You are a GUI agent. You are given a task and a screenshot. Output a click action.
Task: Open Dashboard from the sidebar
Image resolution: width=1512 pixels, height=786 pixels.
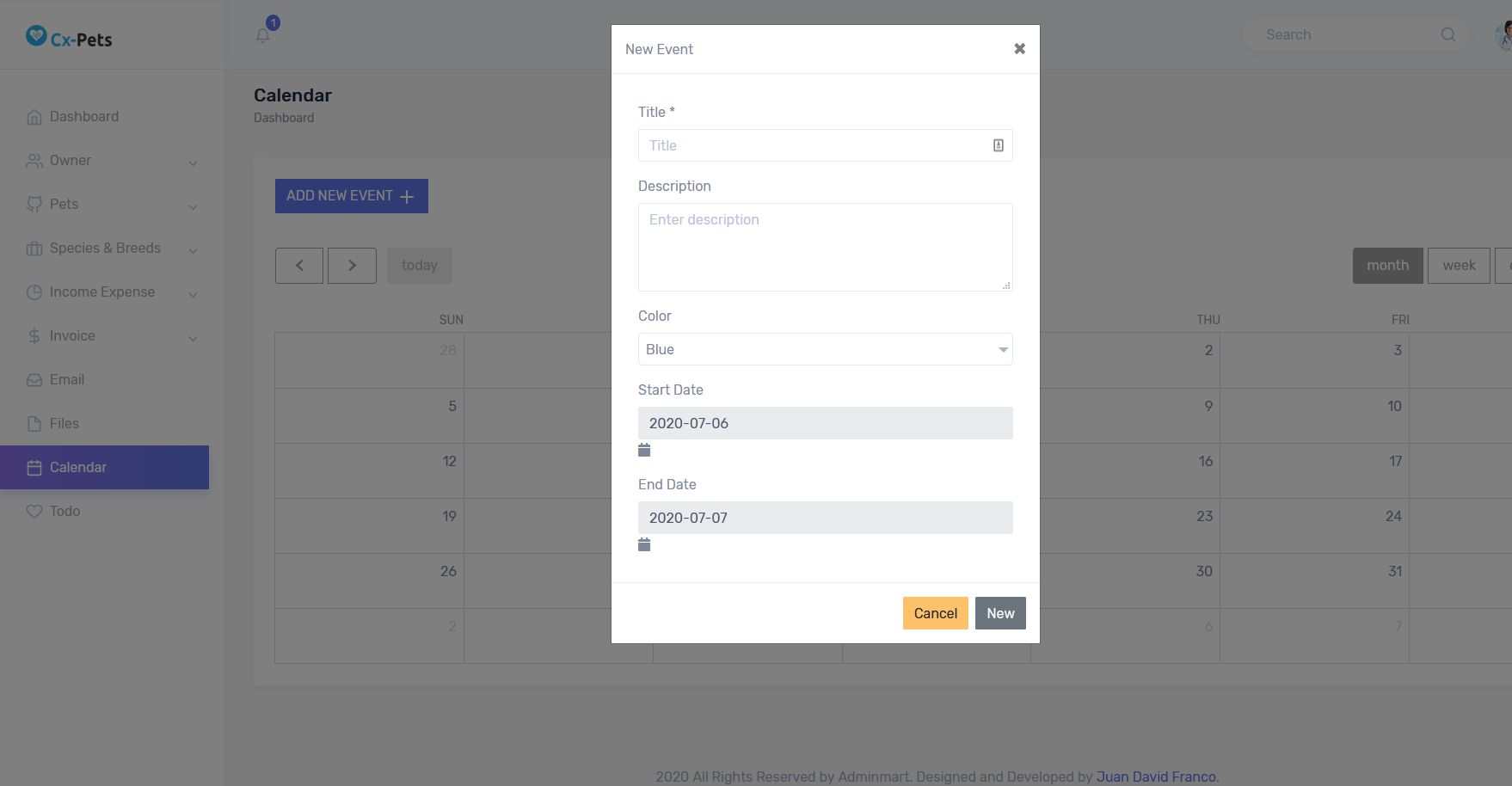83,117
